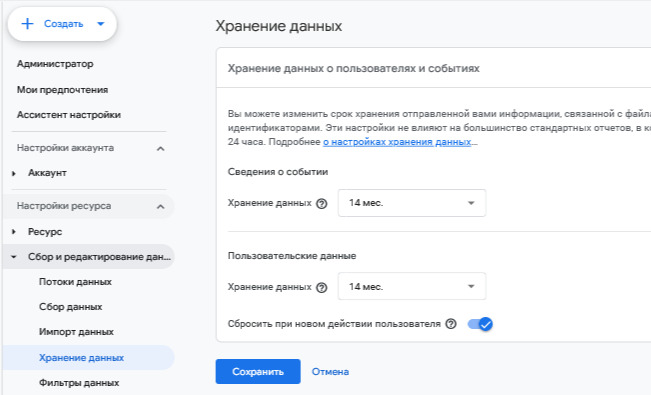Open Администратор menu item
Image resolution: width=651 pixels, height=395 pixels.
(55, 64)
